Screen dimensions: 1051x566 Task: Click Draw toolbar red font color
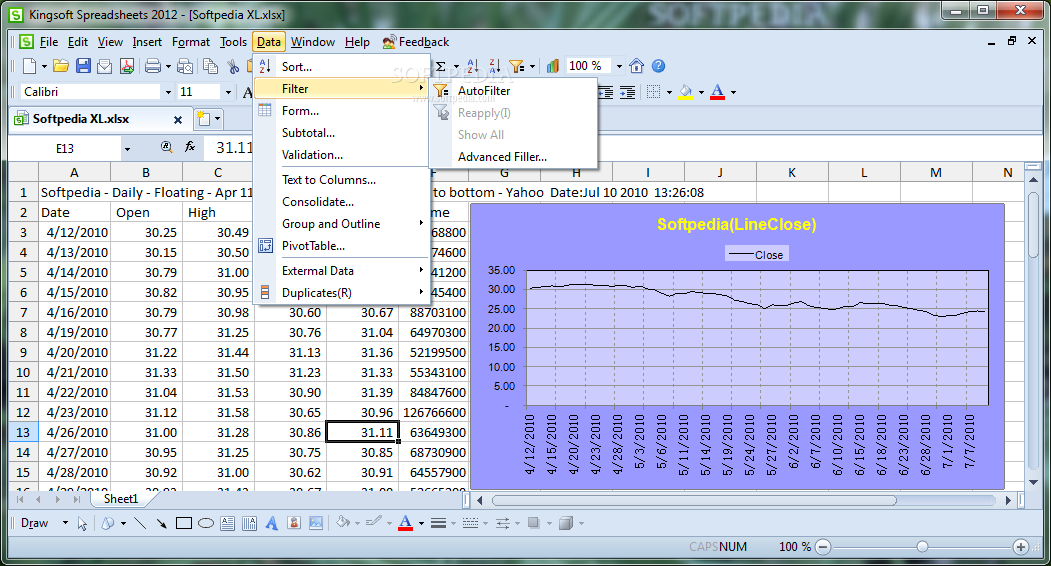pyautogui.click(x=406, y=523)
